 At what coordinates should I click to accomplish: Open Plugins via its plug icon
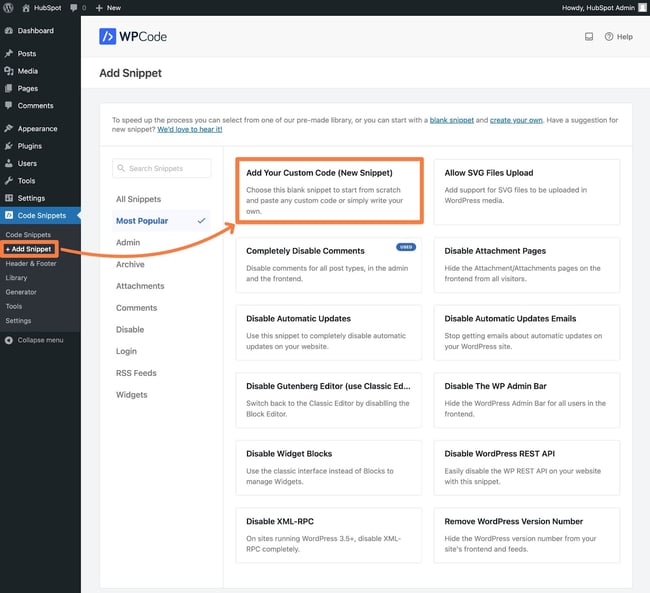pos(9,146)
